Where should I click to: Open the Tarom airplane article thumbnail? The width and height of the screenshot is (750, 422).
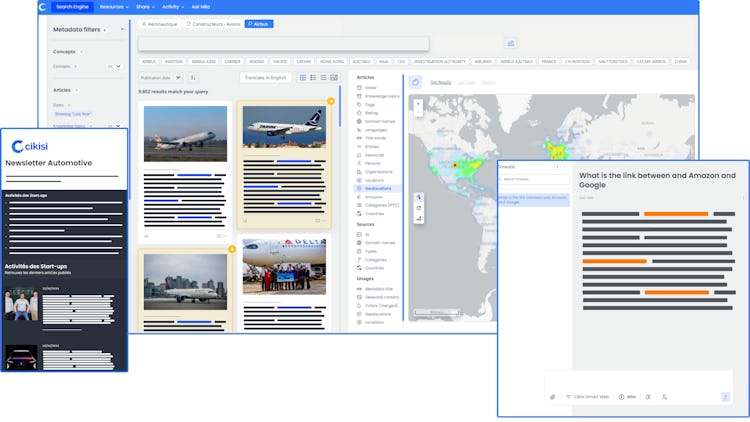(x=284, y=127)
